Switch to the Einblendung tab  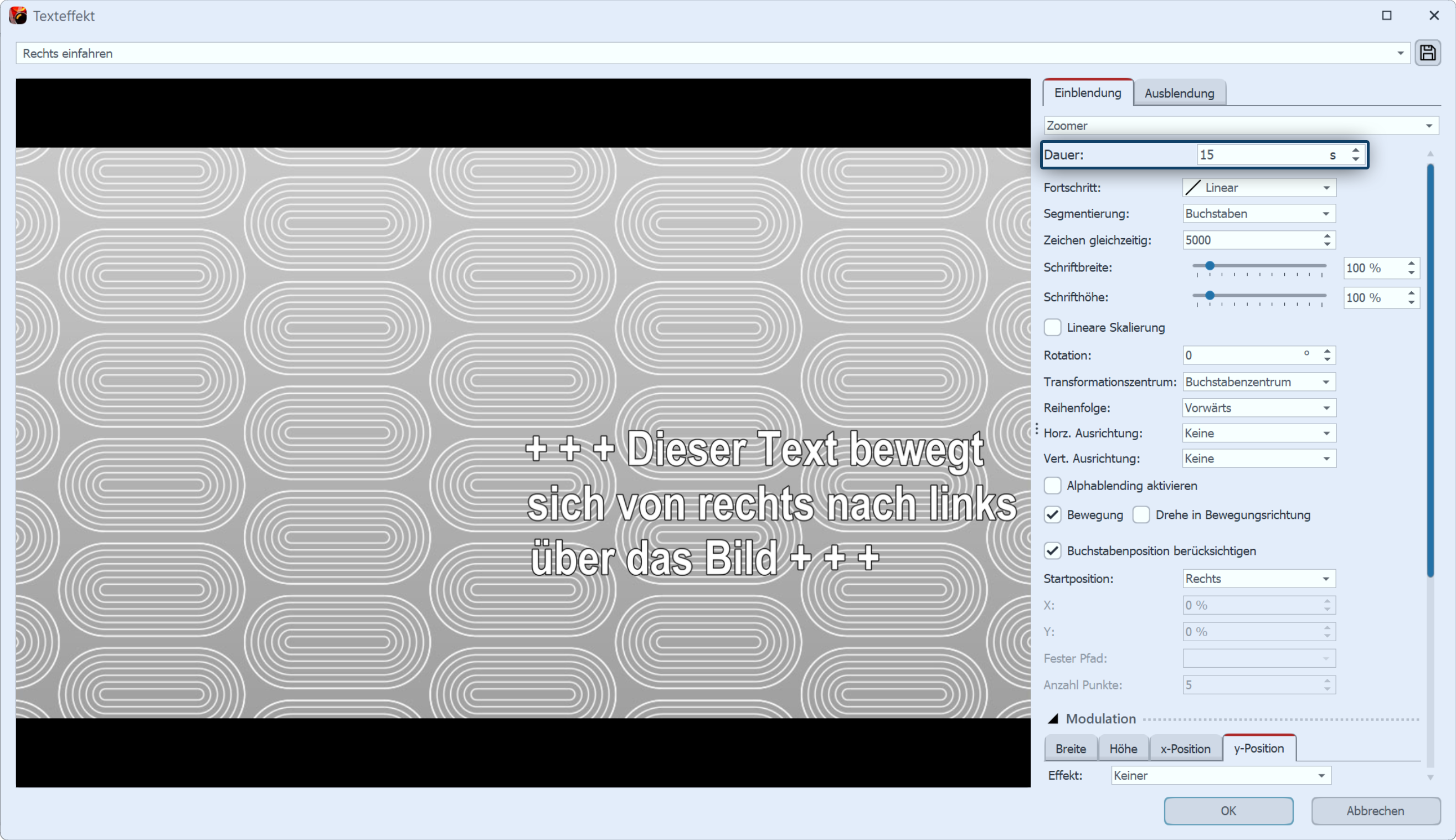coord(1088,92)
